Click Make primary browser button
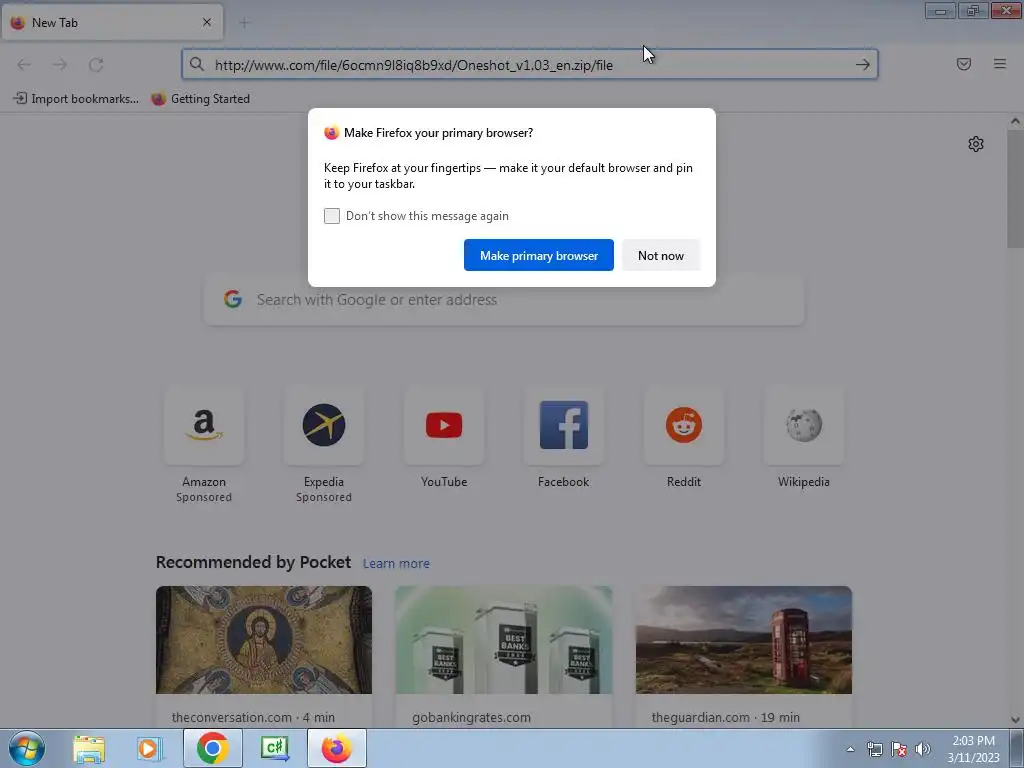Screen dimensions: 1024x768 click(x=539, y=255)
